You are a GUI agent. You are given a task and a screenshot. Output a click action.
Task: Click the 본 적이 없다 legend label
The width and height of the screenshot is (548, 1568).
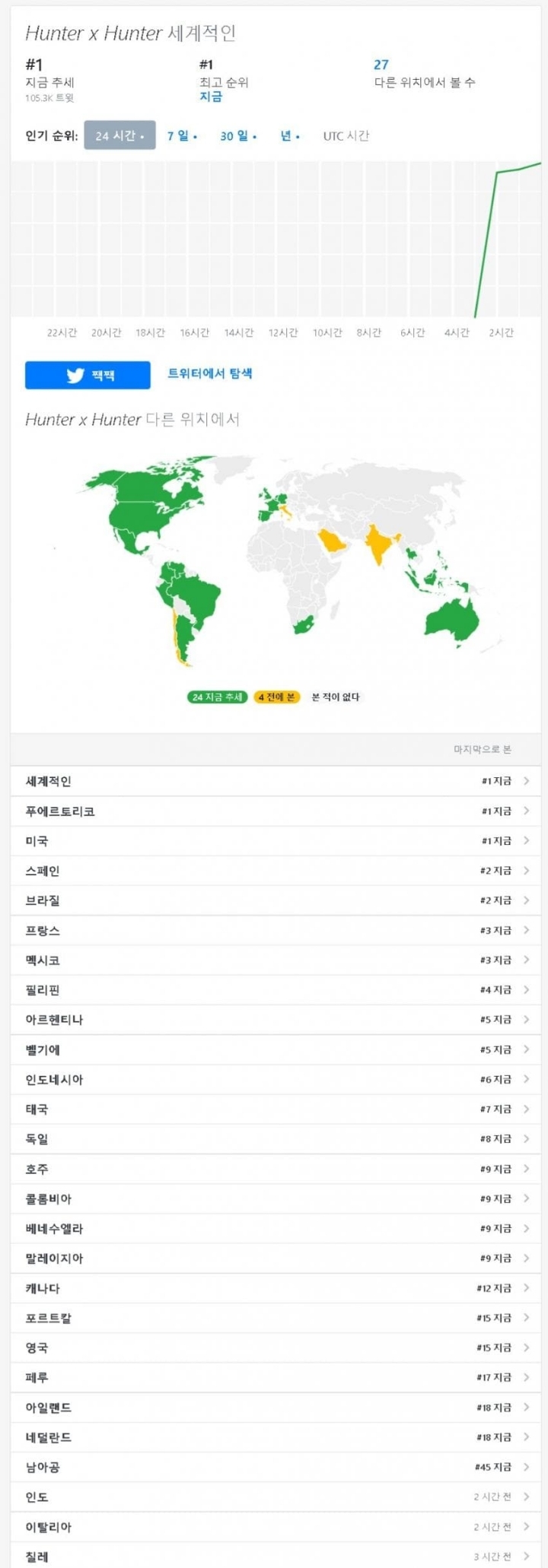[x=335, y=697]
